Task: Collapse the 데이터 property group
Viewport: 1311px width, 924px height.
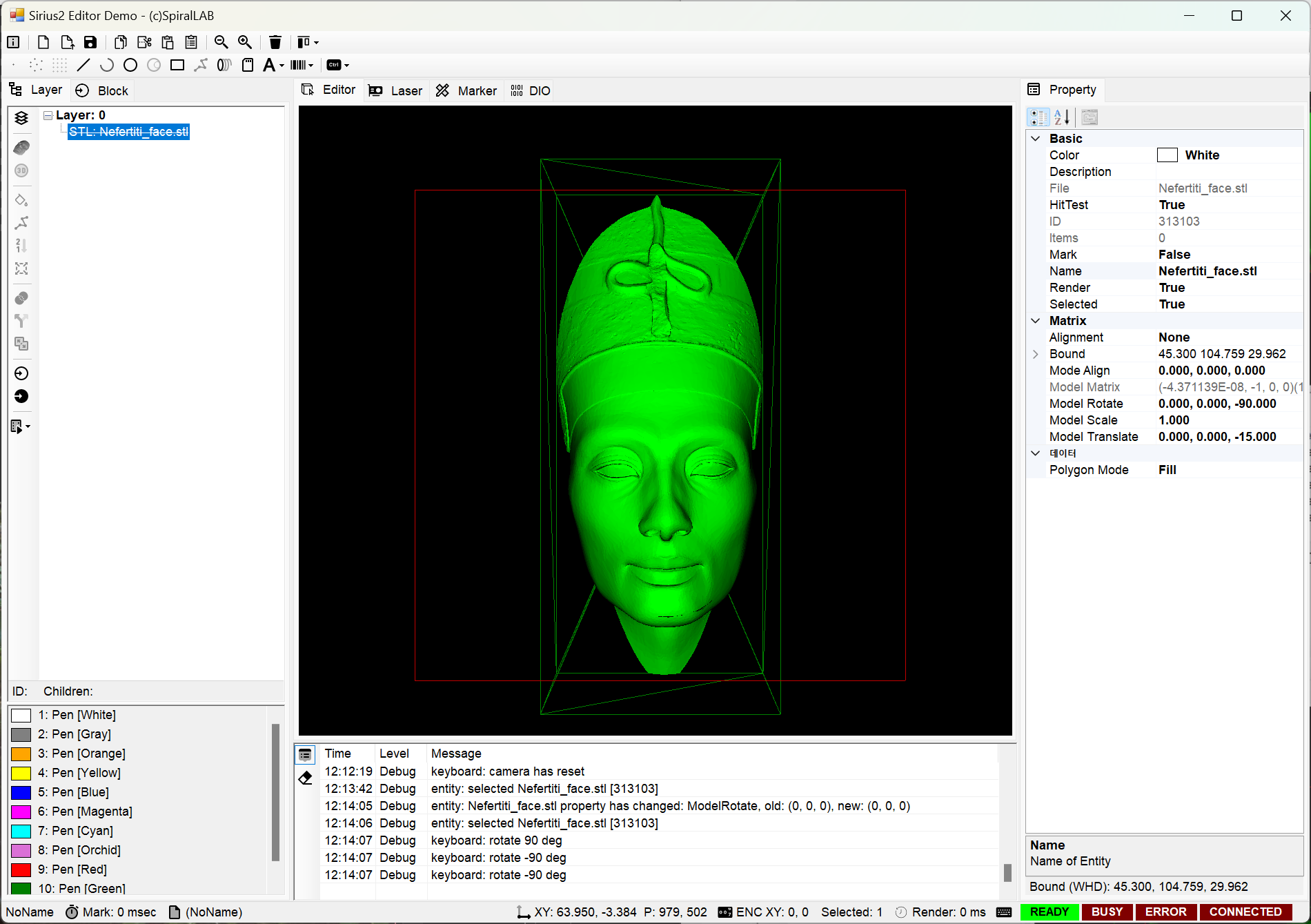Action: (1036, 453)
